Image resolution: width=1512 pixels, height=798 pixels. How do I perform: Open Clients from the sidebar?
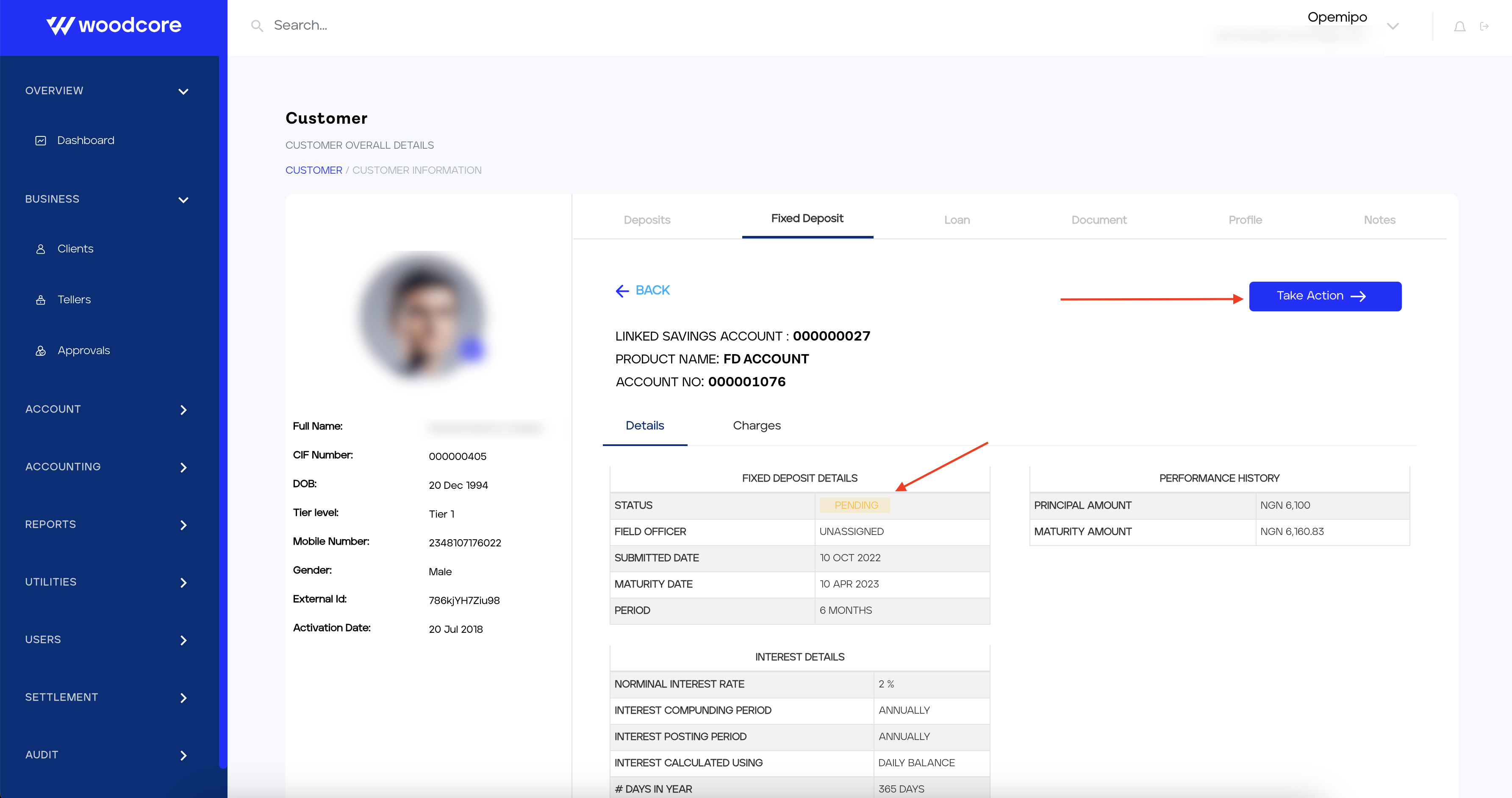(x=75, y=249)
